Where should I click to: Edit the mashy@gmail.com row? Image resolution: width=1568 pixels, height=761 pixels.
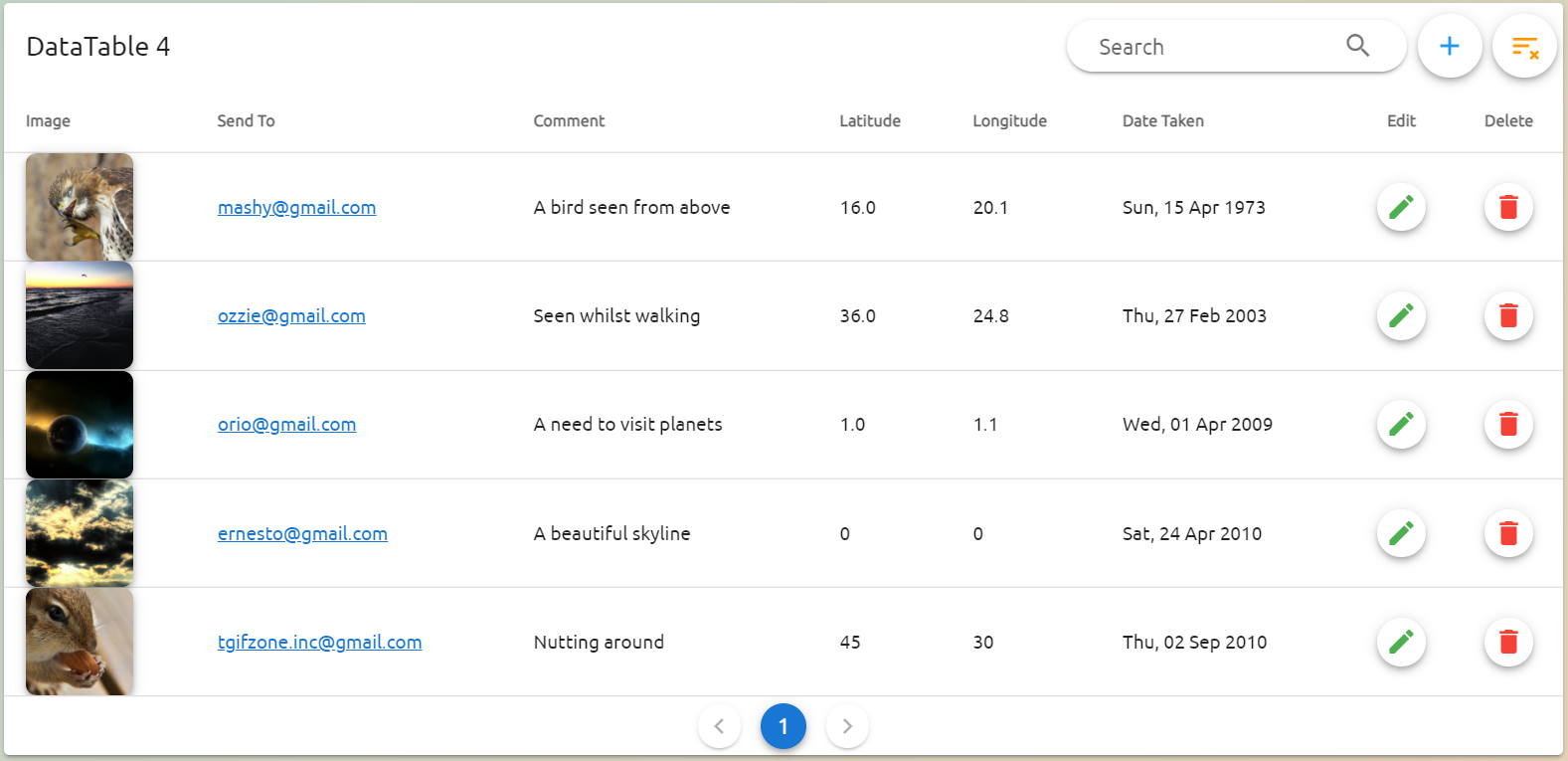pyautogui.click(x=1401, y=207)
